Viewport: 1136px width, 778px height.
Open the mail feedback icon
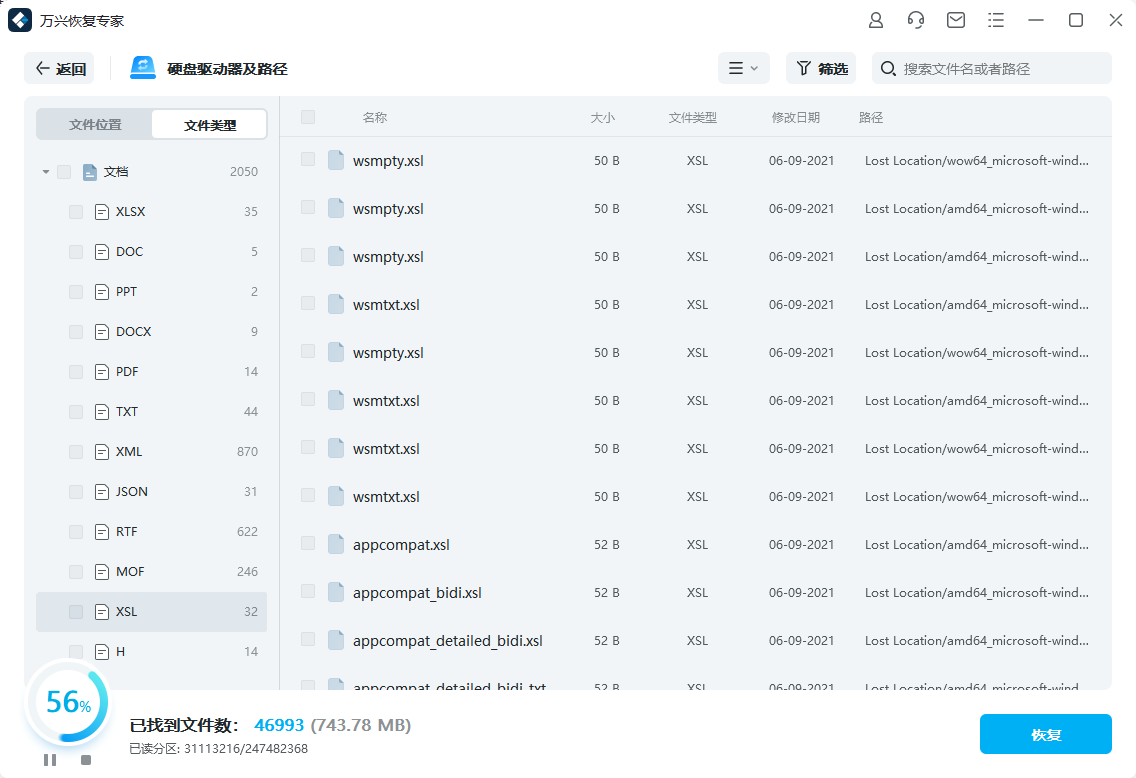click(956, 19)
